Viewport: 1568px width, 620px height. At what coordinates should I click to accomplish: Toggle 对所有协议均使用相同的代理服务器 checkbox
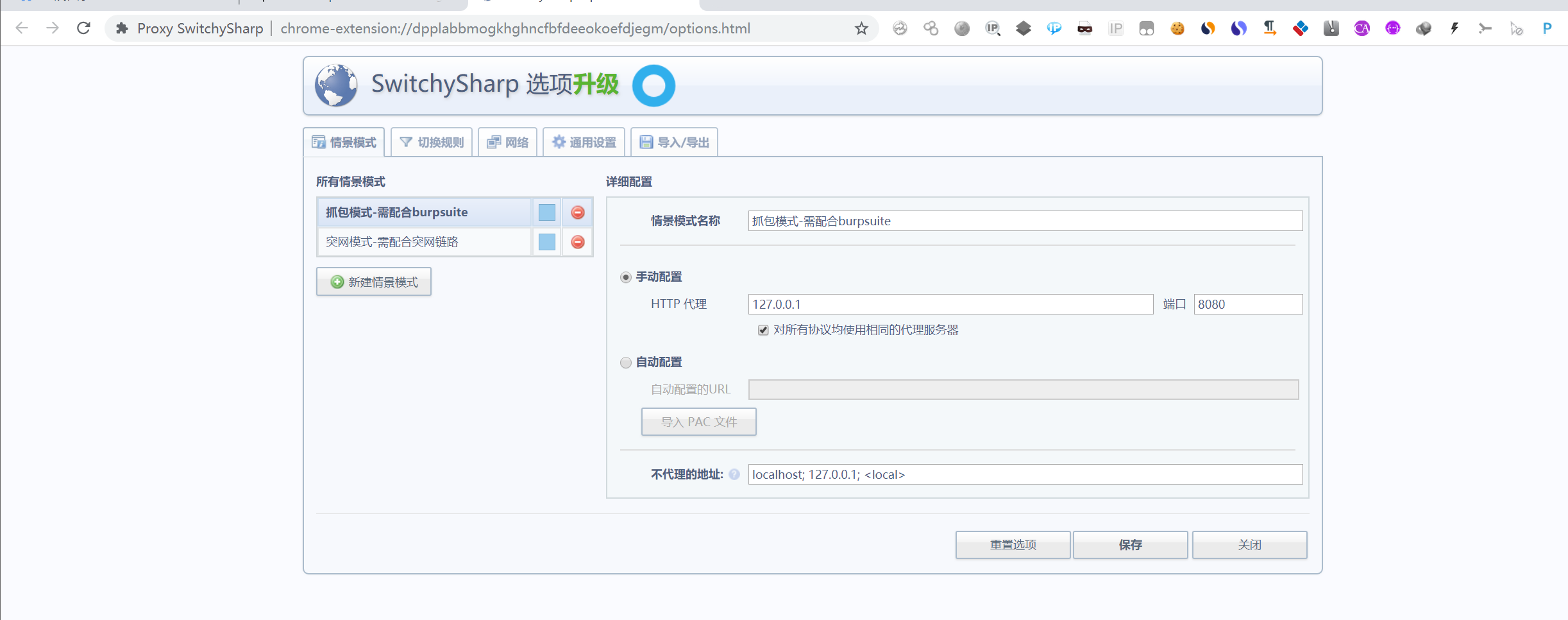click(763, 330)
